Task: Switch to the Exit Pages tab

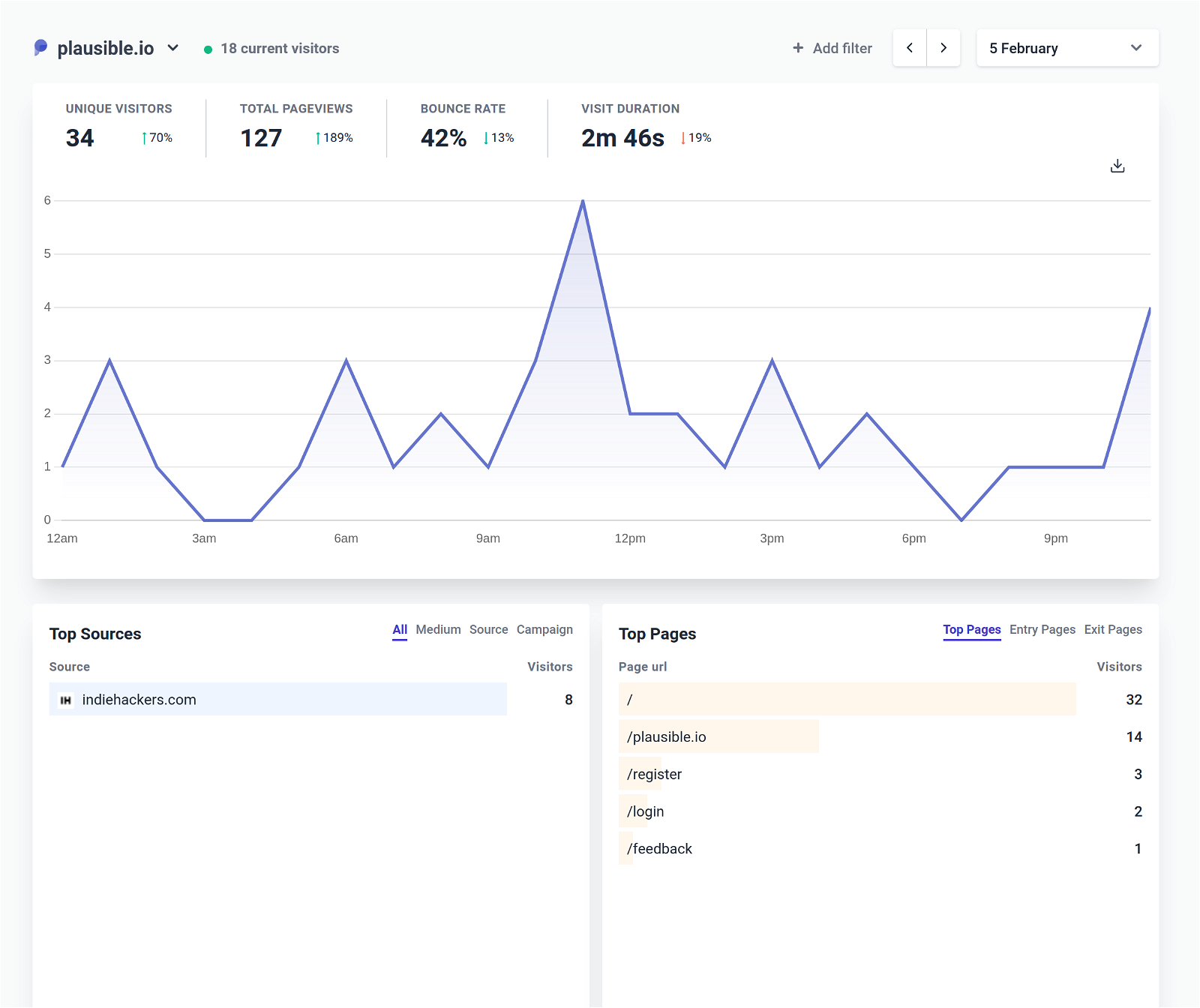Action: click(1113, 629)
